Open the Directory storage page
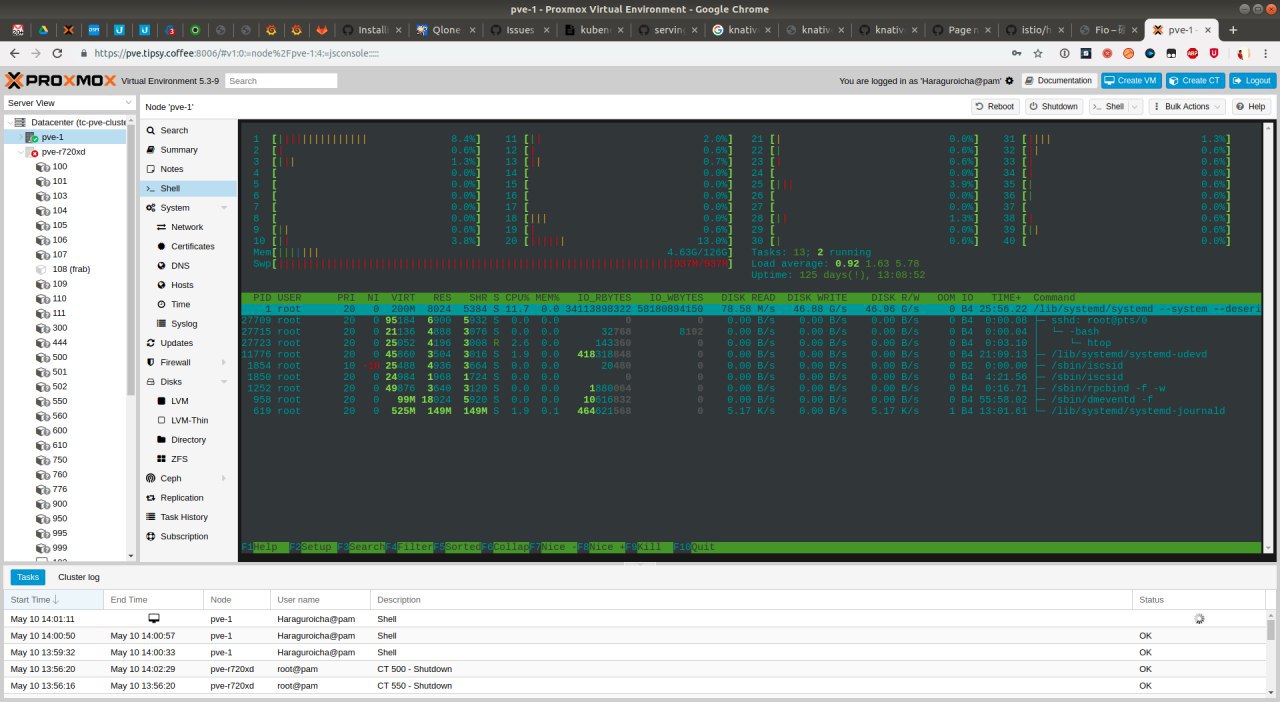The height and width of the screenshot is (702, 1280). (x=188, y=440)
